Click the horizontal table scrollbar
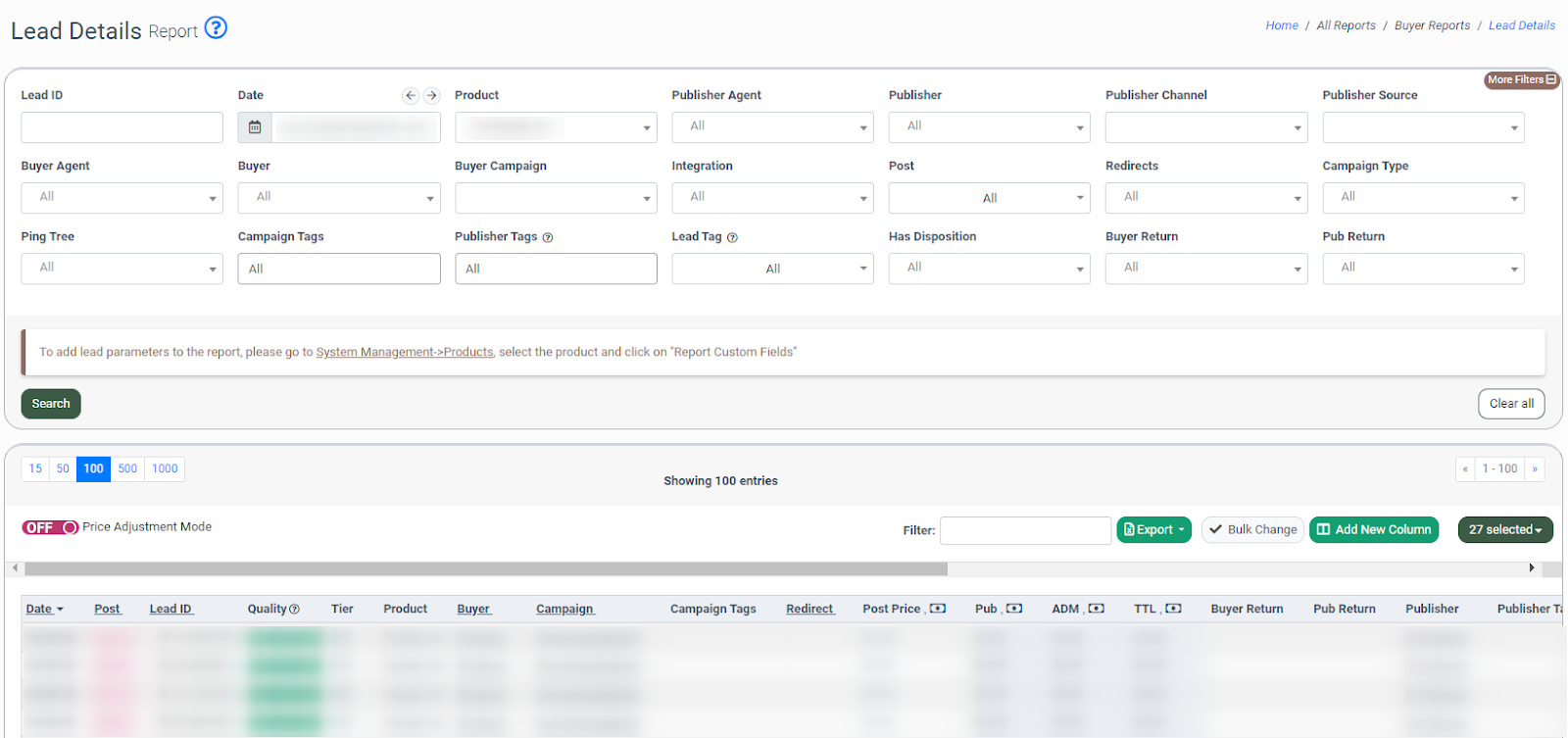This screenshot has height=738, width=1568. 486,568
